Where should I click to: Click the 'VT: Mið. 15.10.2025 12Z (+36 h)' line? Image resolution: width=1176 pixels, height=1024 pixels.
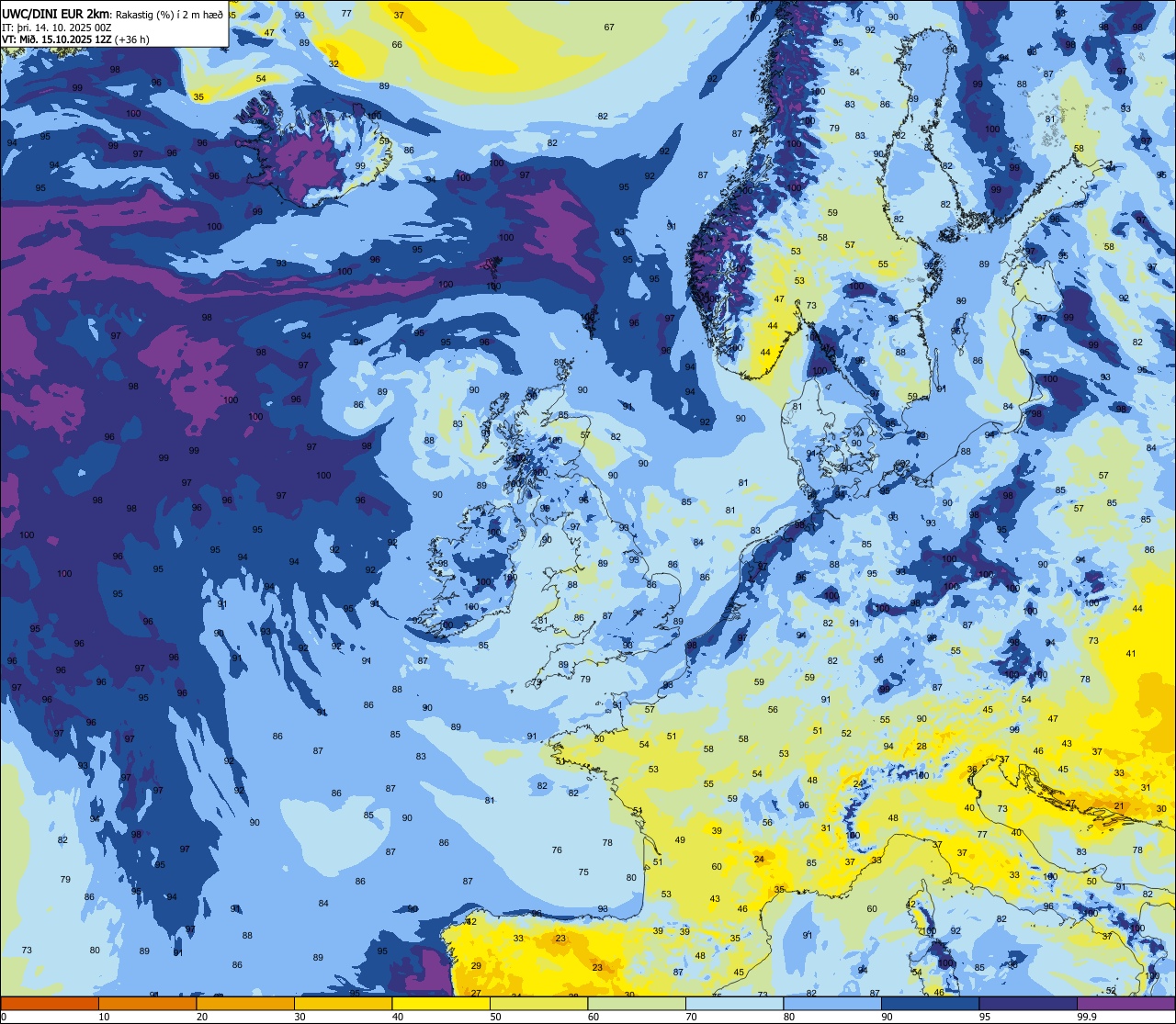tap(75, 39)
